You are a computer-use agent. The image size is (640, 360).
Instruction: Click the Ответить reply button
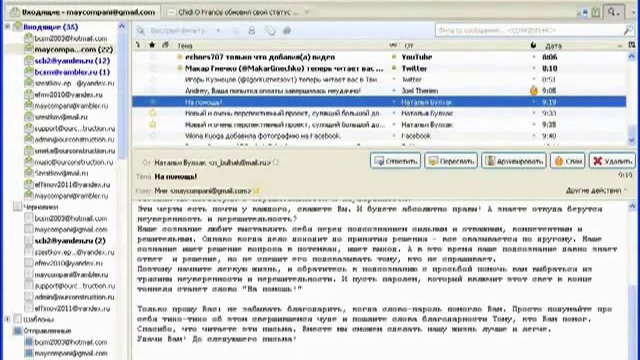pyautogui.click(x=395, y=161)
